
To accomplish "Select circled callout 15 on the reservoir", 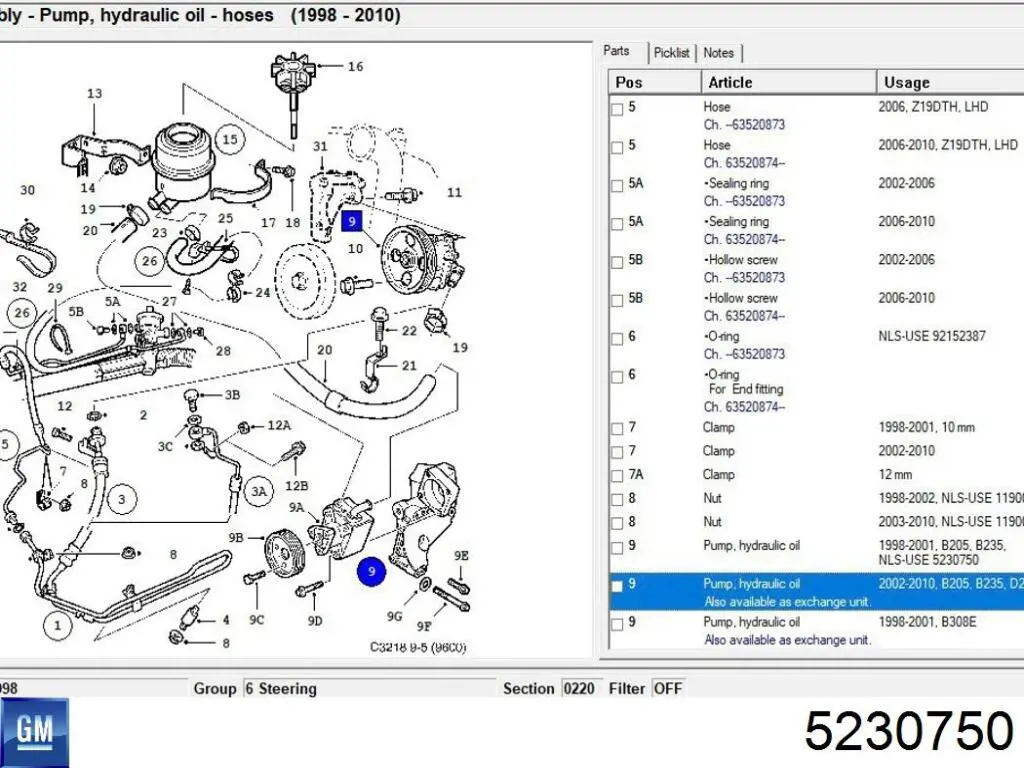I will click(x=230, y=139).
